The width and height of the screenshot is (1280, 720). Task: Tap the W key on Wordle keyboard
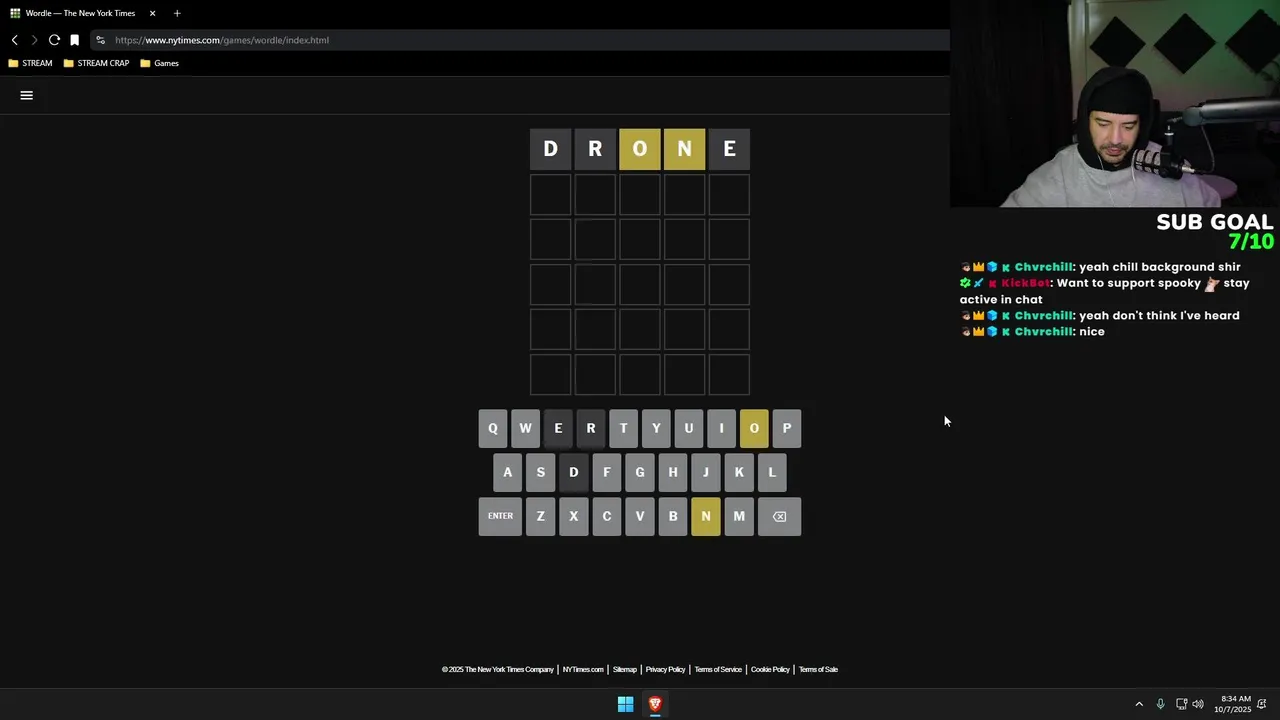coord(525,428)
